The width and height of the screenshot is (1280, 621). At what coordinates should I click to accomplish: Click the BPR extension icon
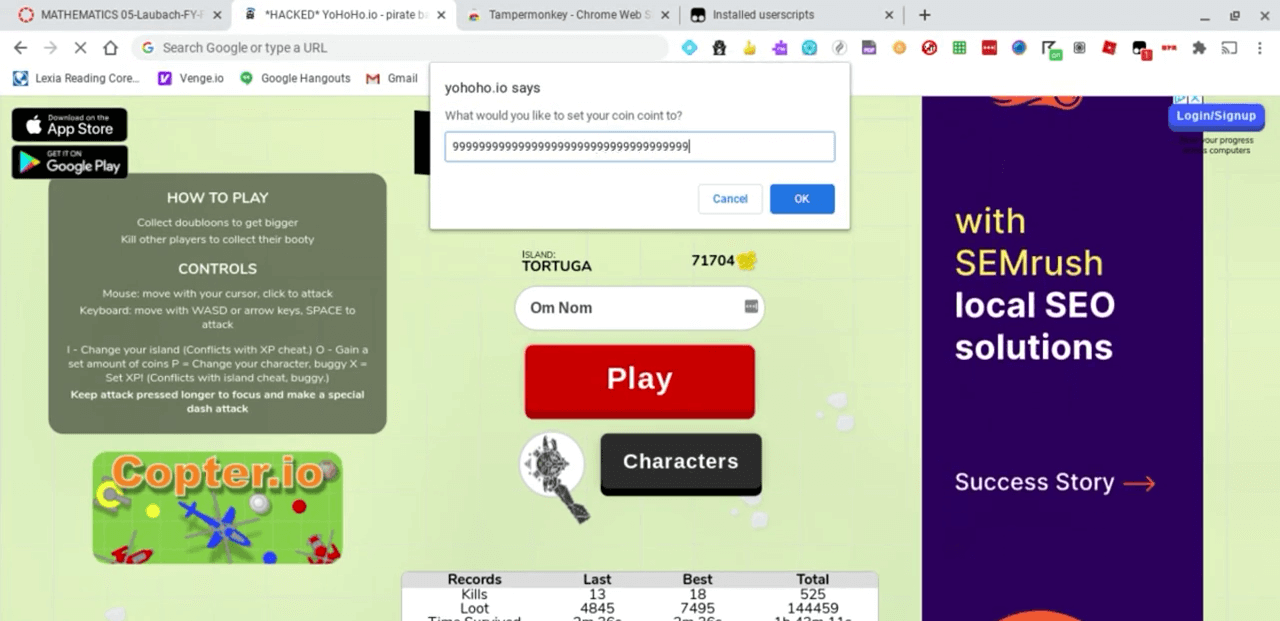coord(1169,47)
